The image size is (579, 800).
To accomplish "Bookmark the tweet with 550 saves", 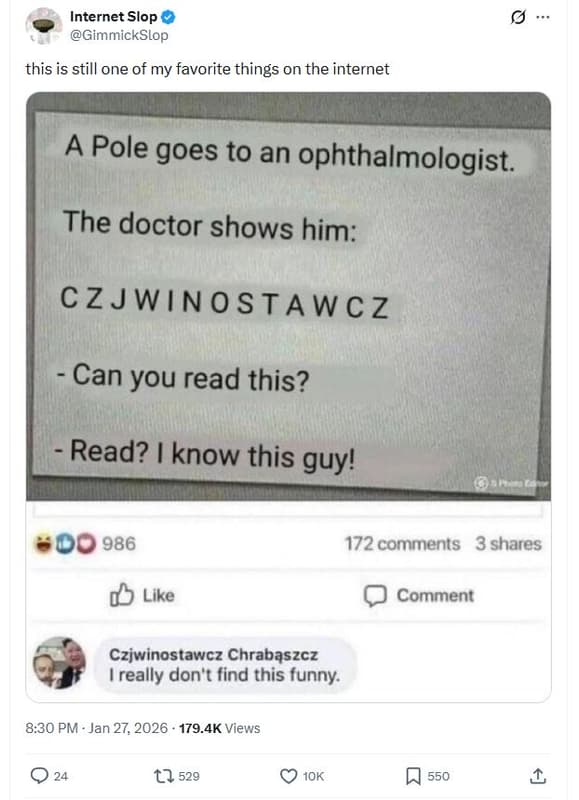I will [427, 776].
